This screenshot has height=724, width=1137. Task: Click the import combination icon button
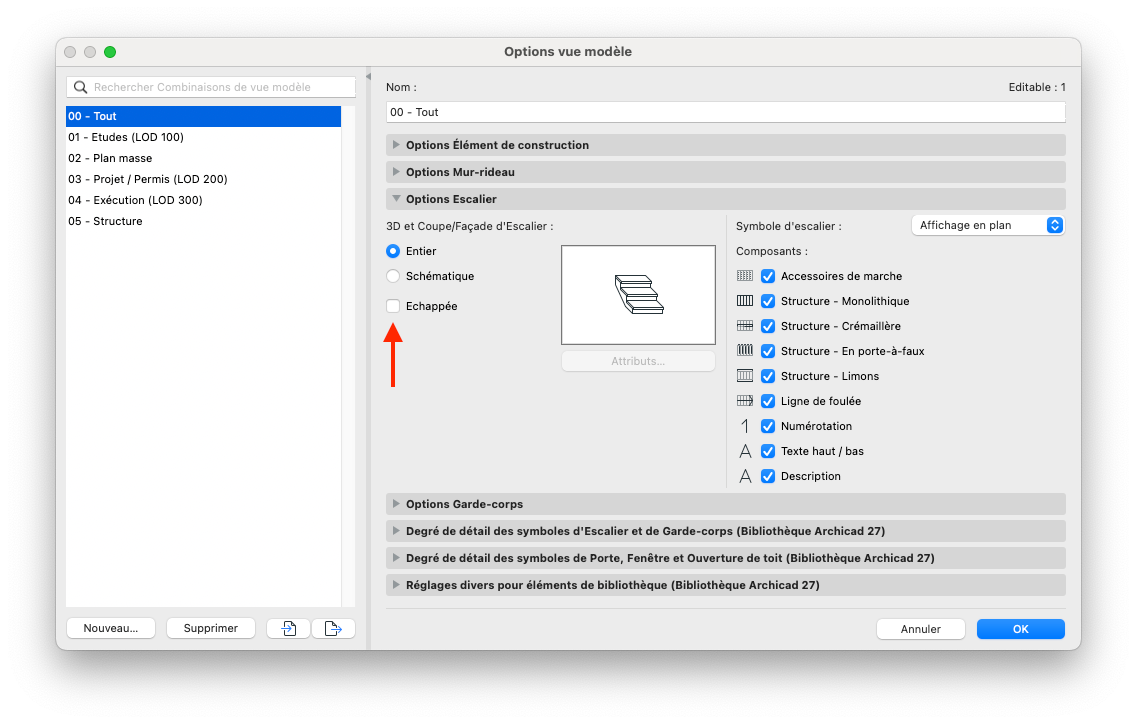pos(289,628)
